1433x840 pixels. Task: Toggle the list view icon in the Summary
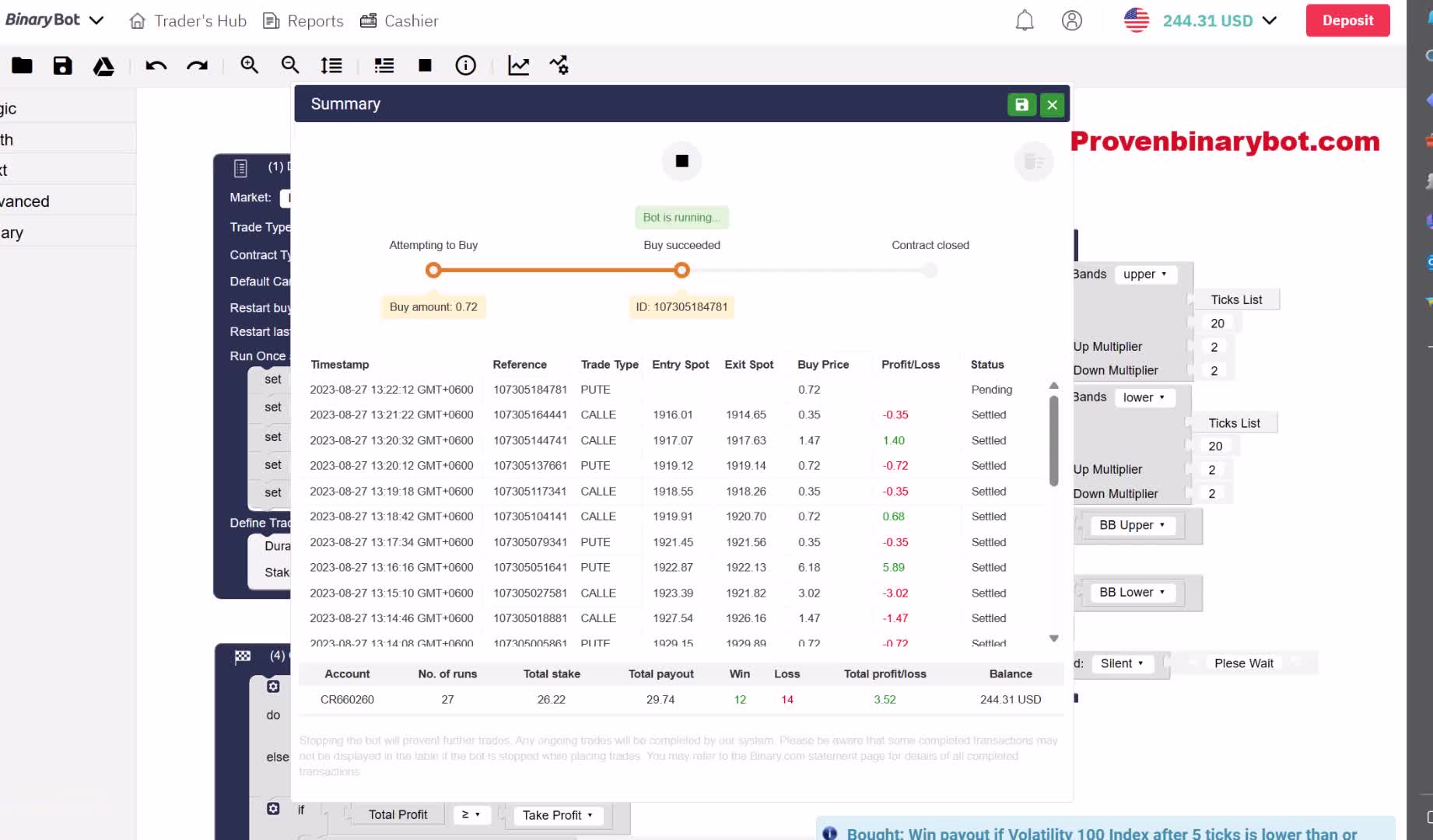coord(1034,162)
